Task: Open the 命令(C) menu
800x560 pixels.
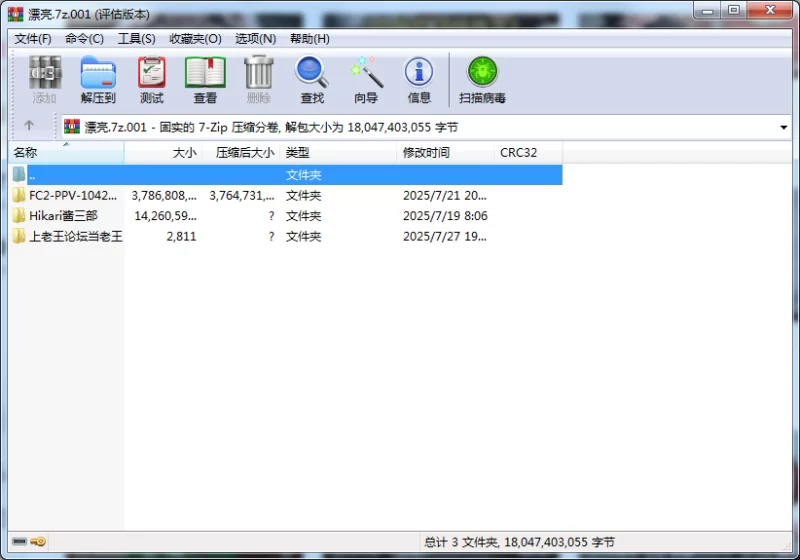Action: [x=84, y=39]
